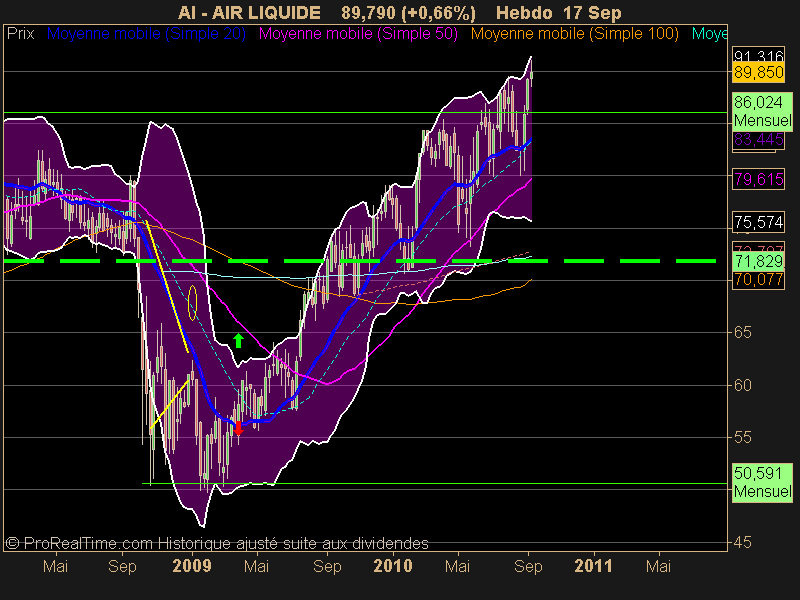Screen dimensions: 800x600
Task: Click the 75,574 lower band price tag
Action: pos(758,222)
